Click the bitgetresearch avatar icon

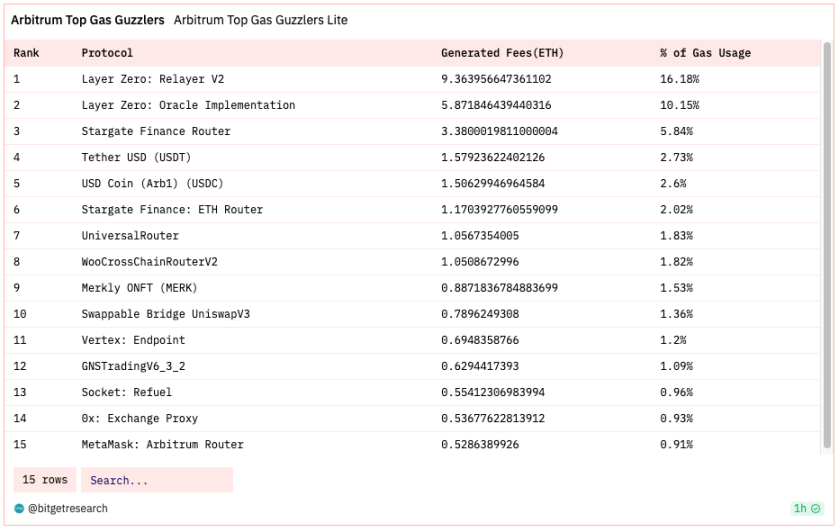[19, 508]
